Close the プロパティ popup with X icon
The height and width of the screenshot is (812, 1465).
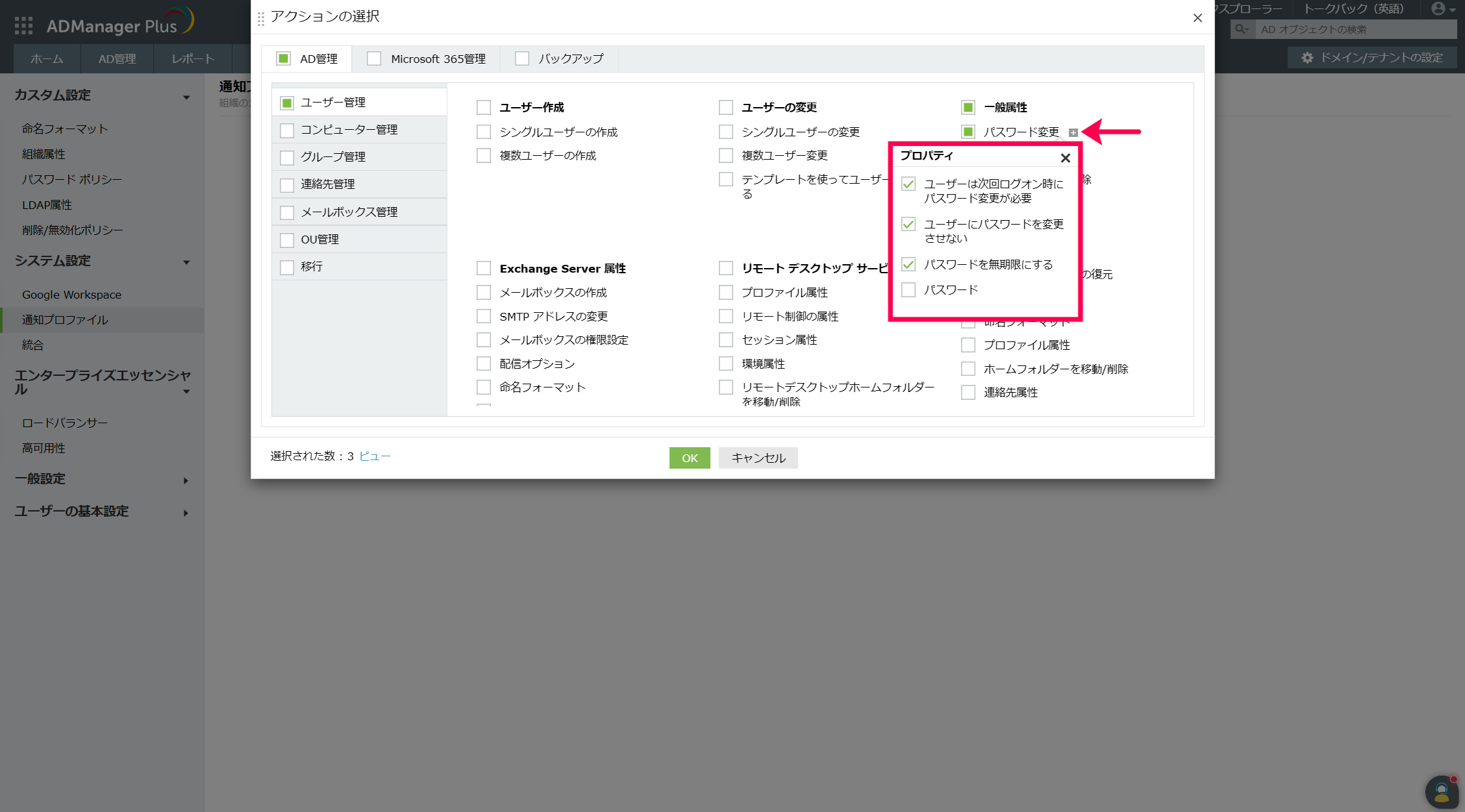(1065, 158)
